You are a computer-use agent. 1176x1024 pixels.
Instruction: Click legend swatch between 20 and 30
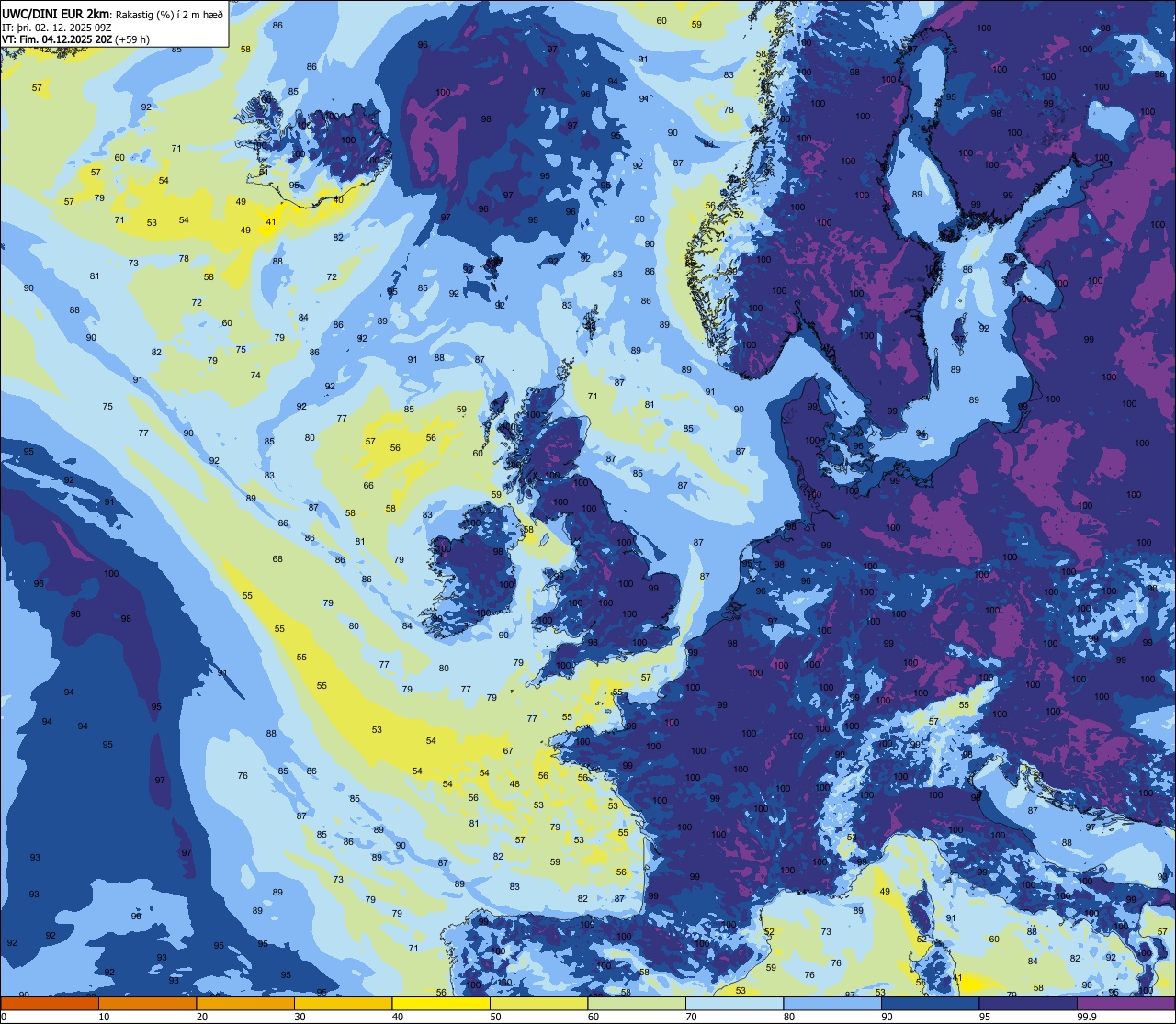point(245,1003)
